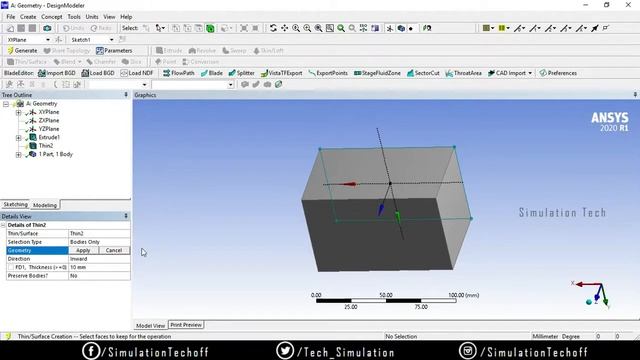Click the New Plane icon
The image size is (640, 360).
coord(59,40)
